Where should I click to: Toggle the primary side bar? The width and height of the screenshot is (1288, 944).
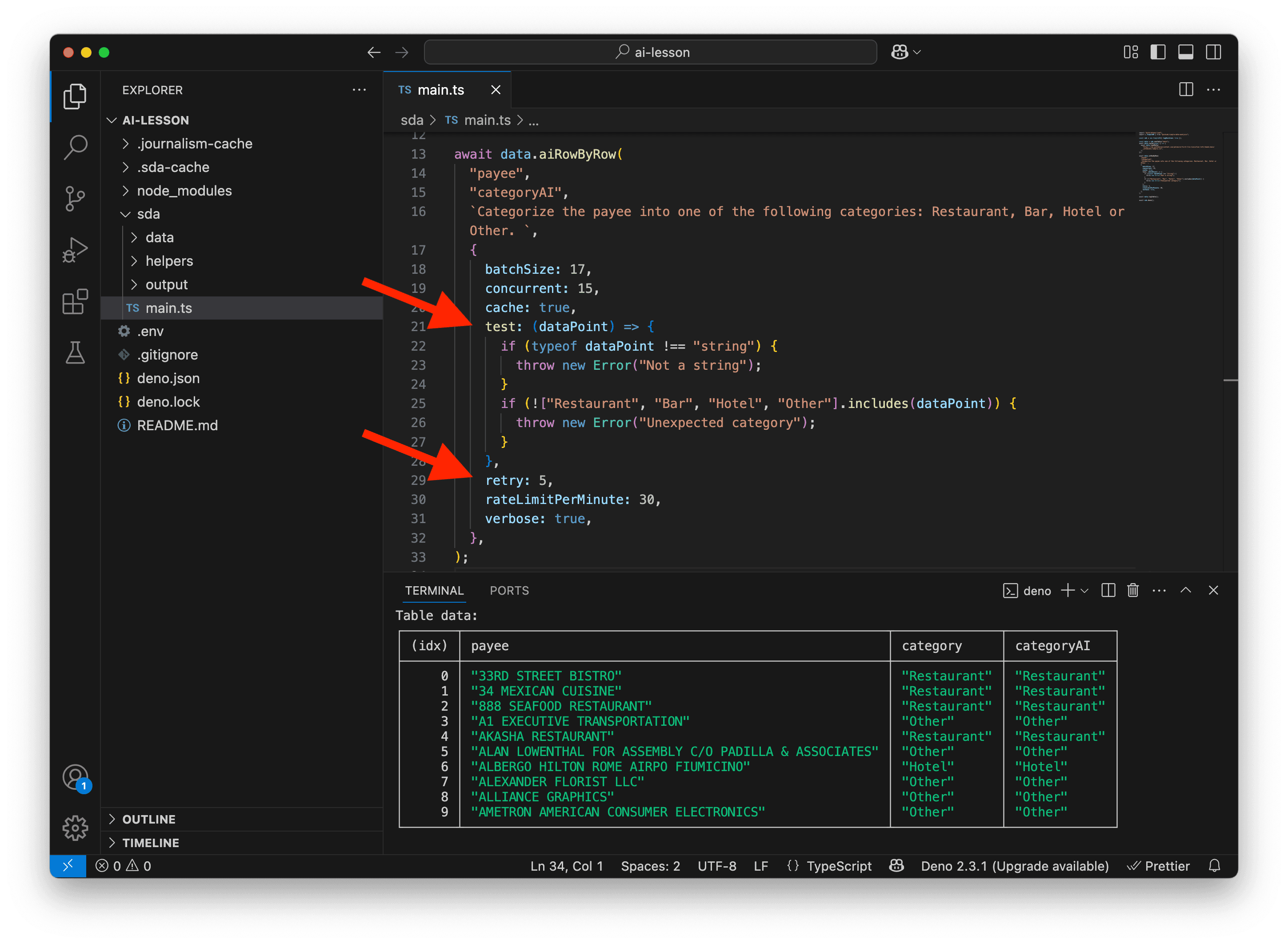coord(1158,52)
